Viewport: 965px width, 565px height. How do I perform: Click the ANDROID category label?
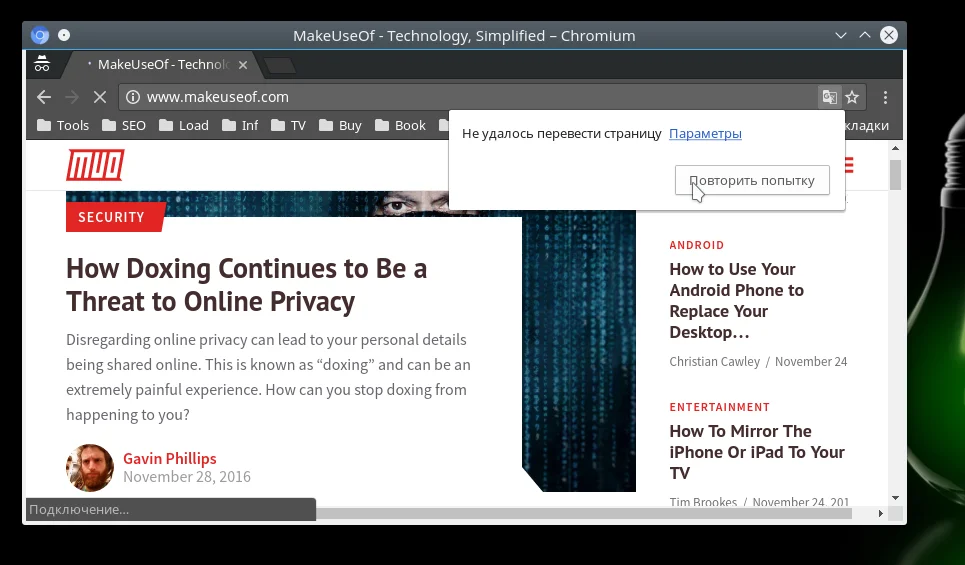(x=697, y=245)
